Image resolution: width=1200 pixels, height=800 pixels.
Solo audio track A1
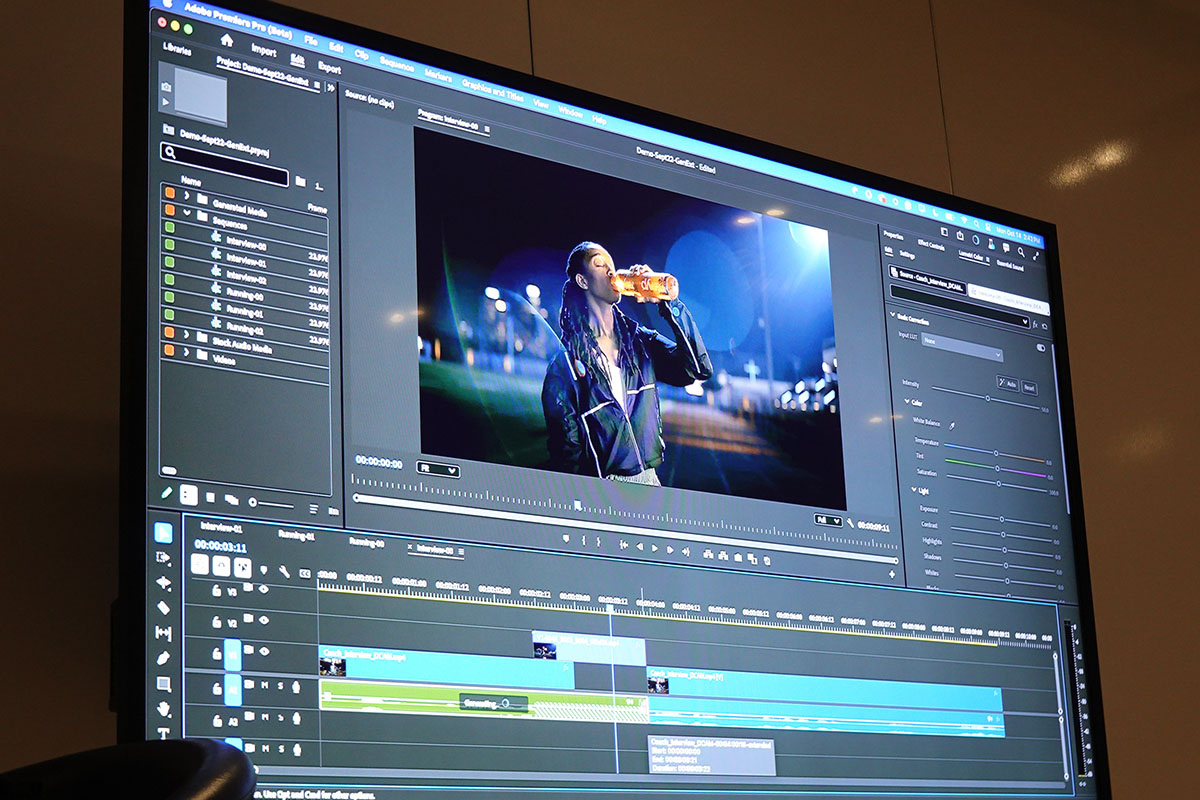coord(280,686)
